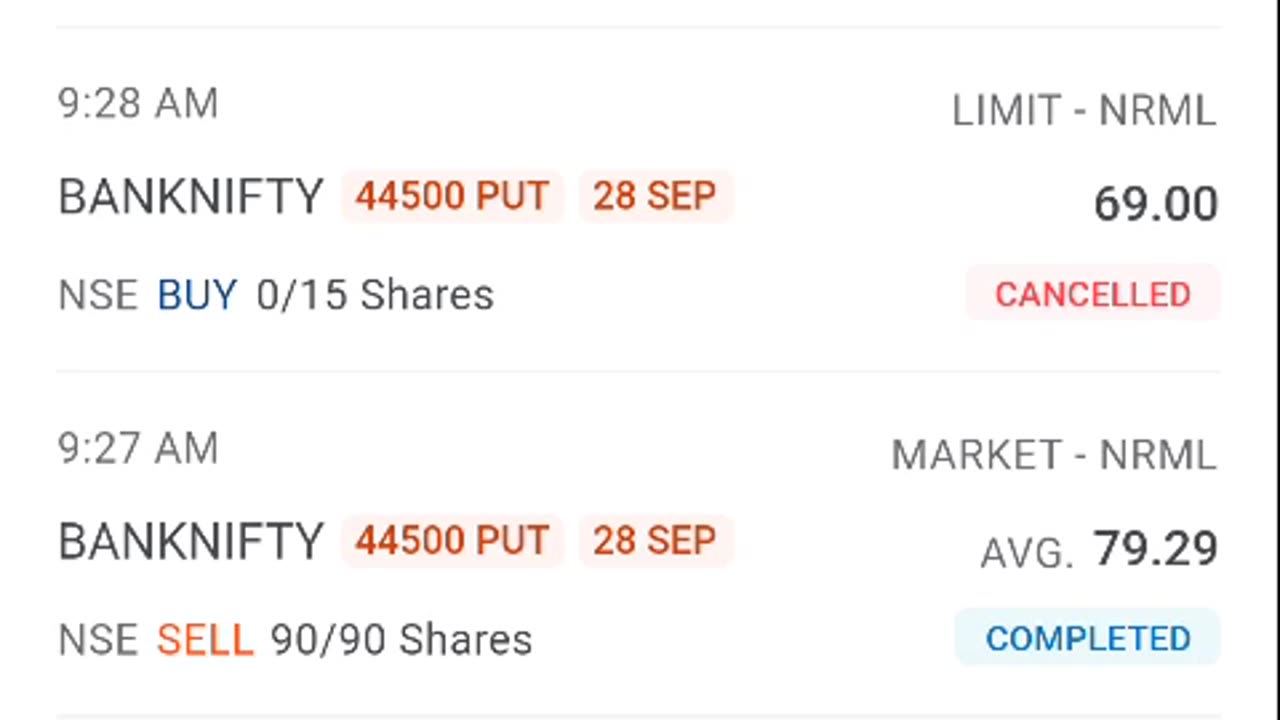Click the NSE exchange label beside BUY
This screenshot has height=720, width=1280.
click(x=98, y=295)
